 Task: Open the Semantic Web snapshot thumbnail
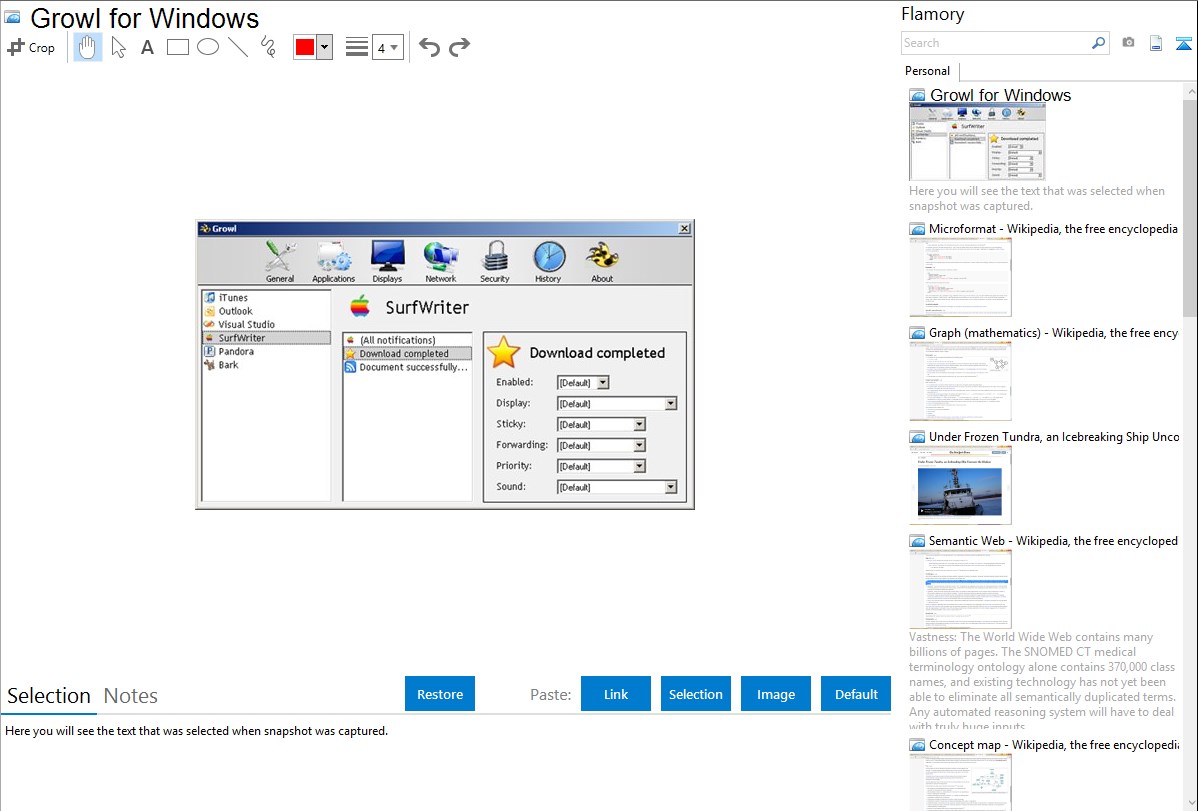960,589
